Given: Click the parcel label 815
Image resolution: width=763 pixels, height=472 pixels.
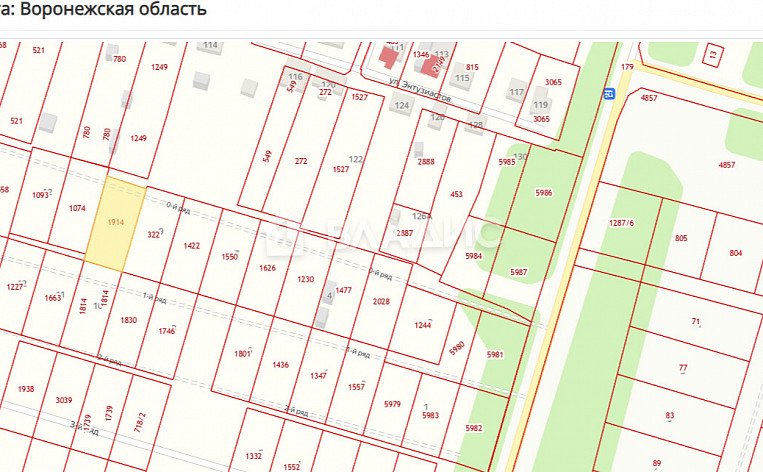Looking at the screenshot, I should [x=472, y=68].
